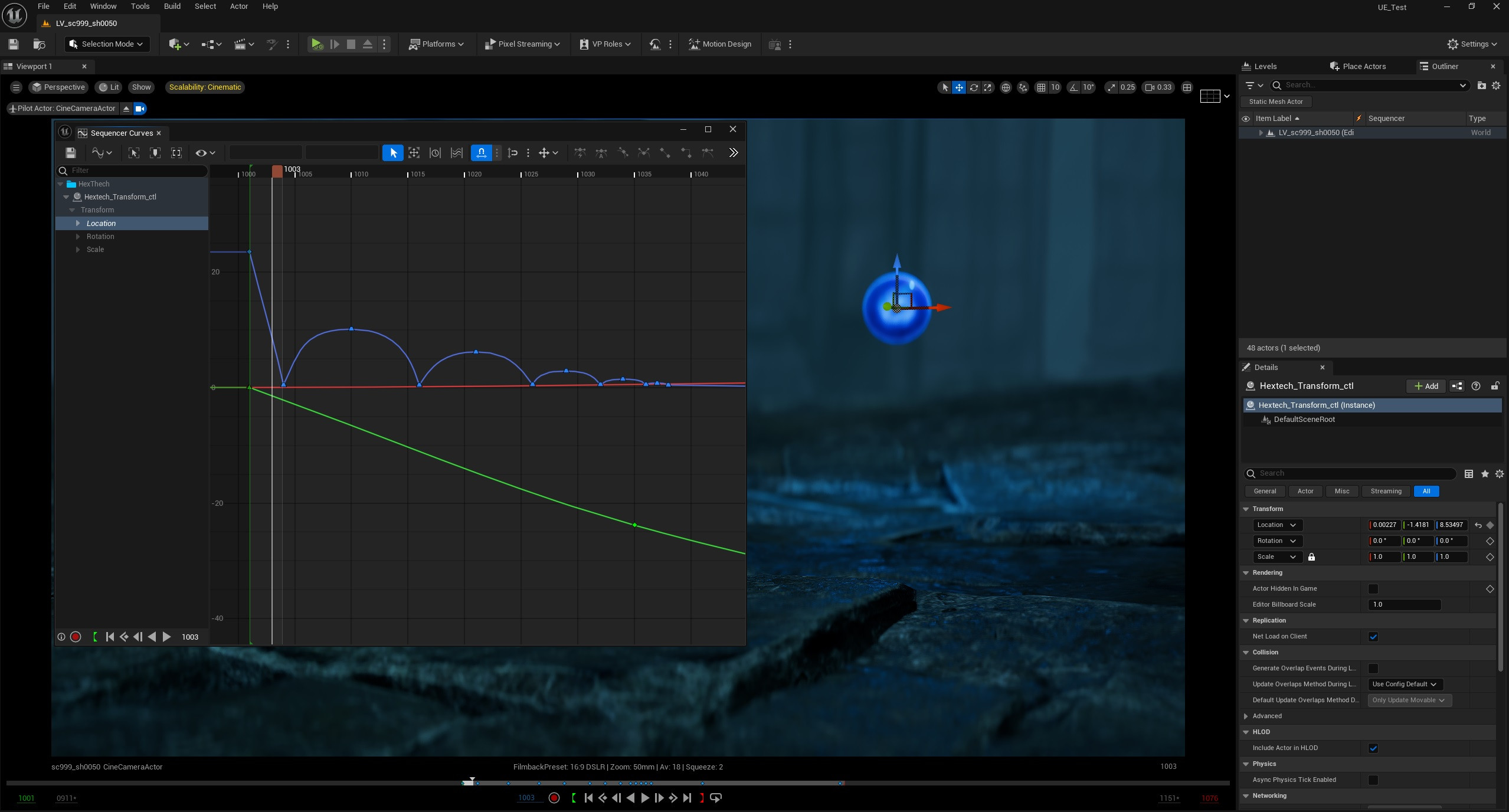Viewport: 1509px width, 812px height.
Task: Toggle Net Load on Client checkbox
Action: (1373, 637)
